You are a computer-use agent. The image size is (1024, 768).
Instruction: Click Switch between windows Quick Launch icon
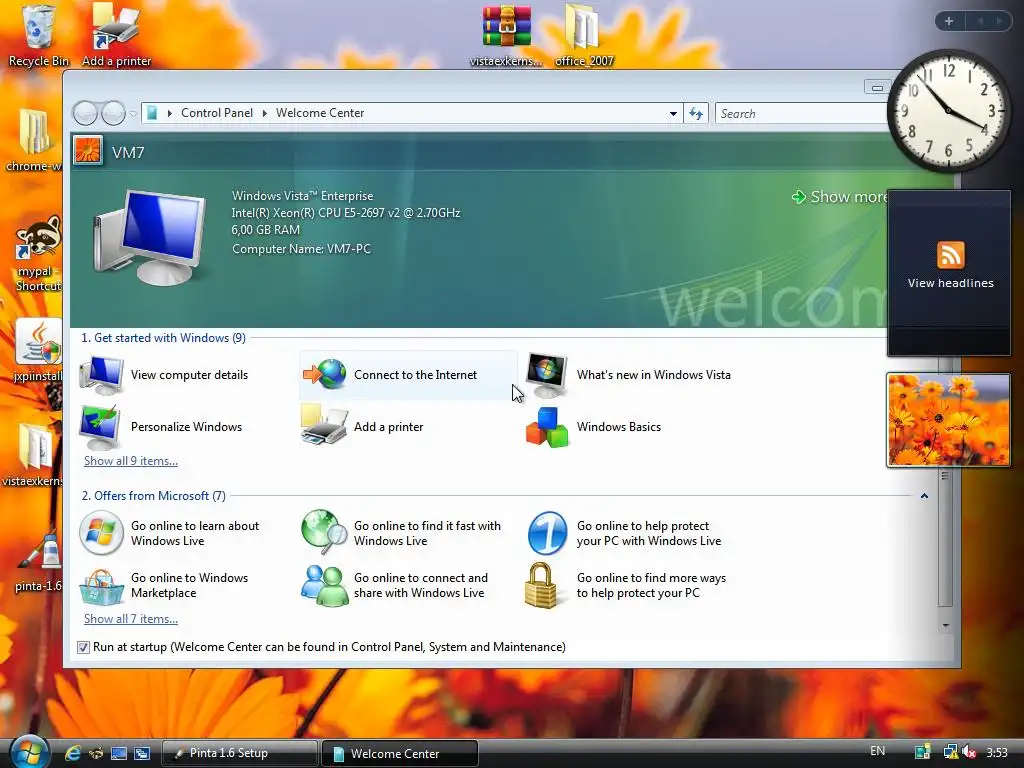142,753
